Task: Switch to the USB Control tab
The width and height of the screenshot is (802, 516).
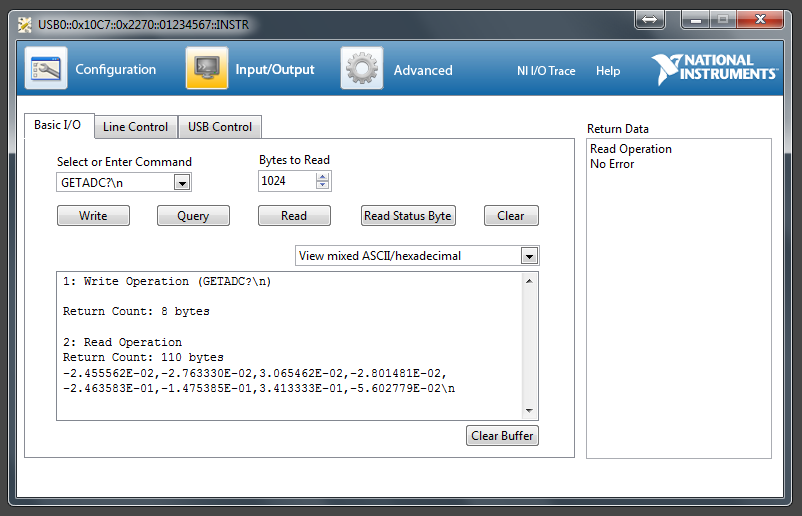Action: coord(220,127)
